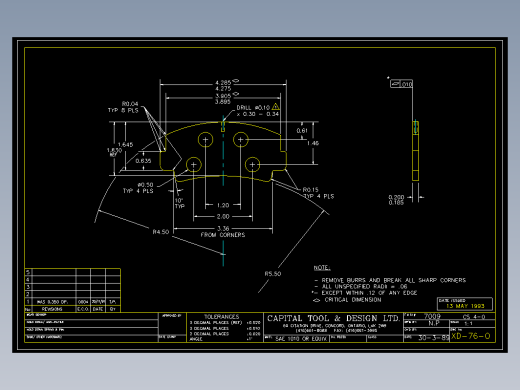Select the 4.275 lower width dimension
Screen dimensions: 520x390
223,89
